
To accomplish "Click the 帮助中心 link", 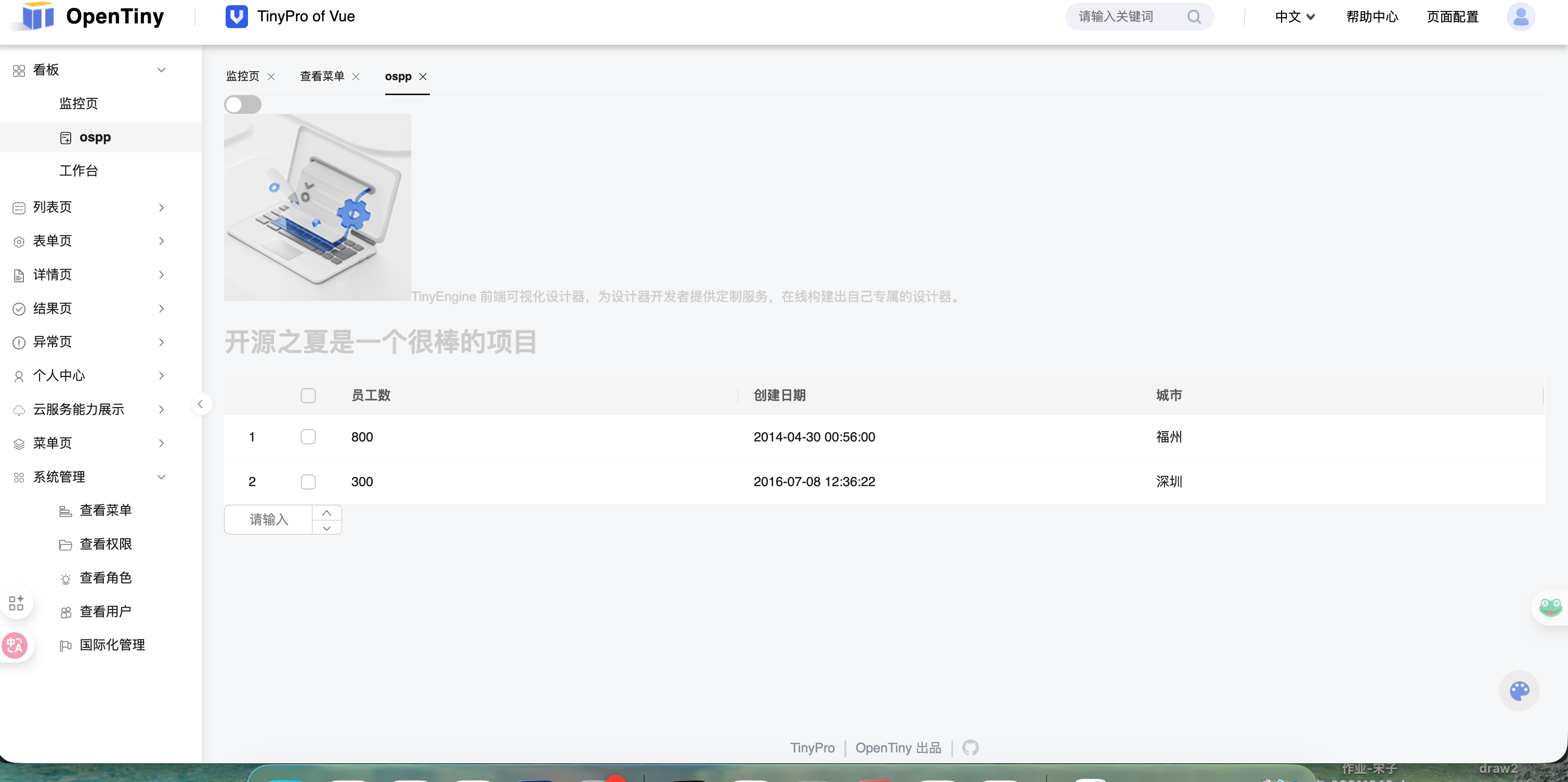I will point(1372,17).
